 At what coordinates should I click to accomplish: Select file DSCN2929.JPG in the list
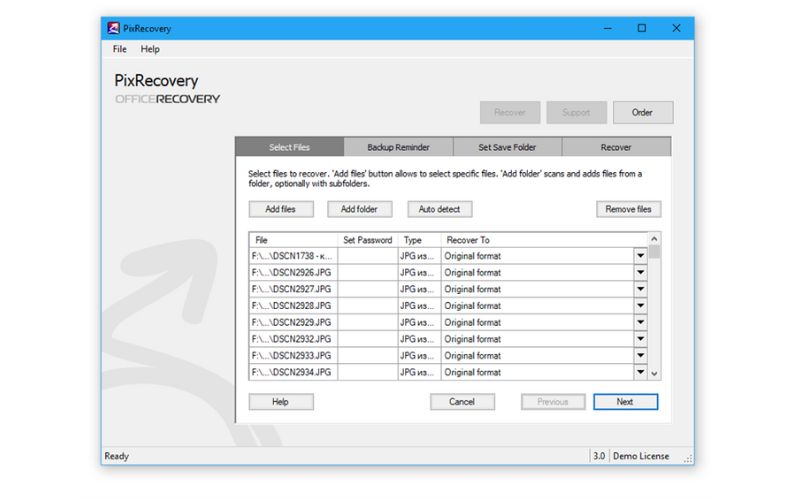click(x=291, y=322)
